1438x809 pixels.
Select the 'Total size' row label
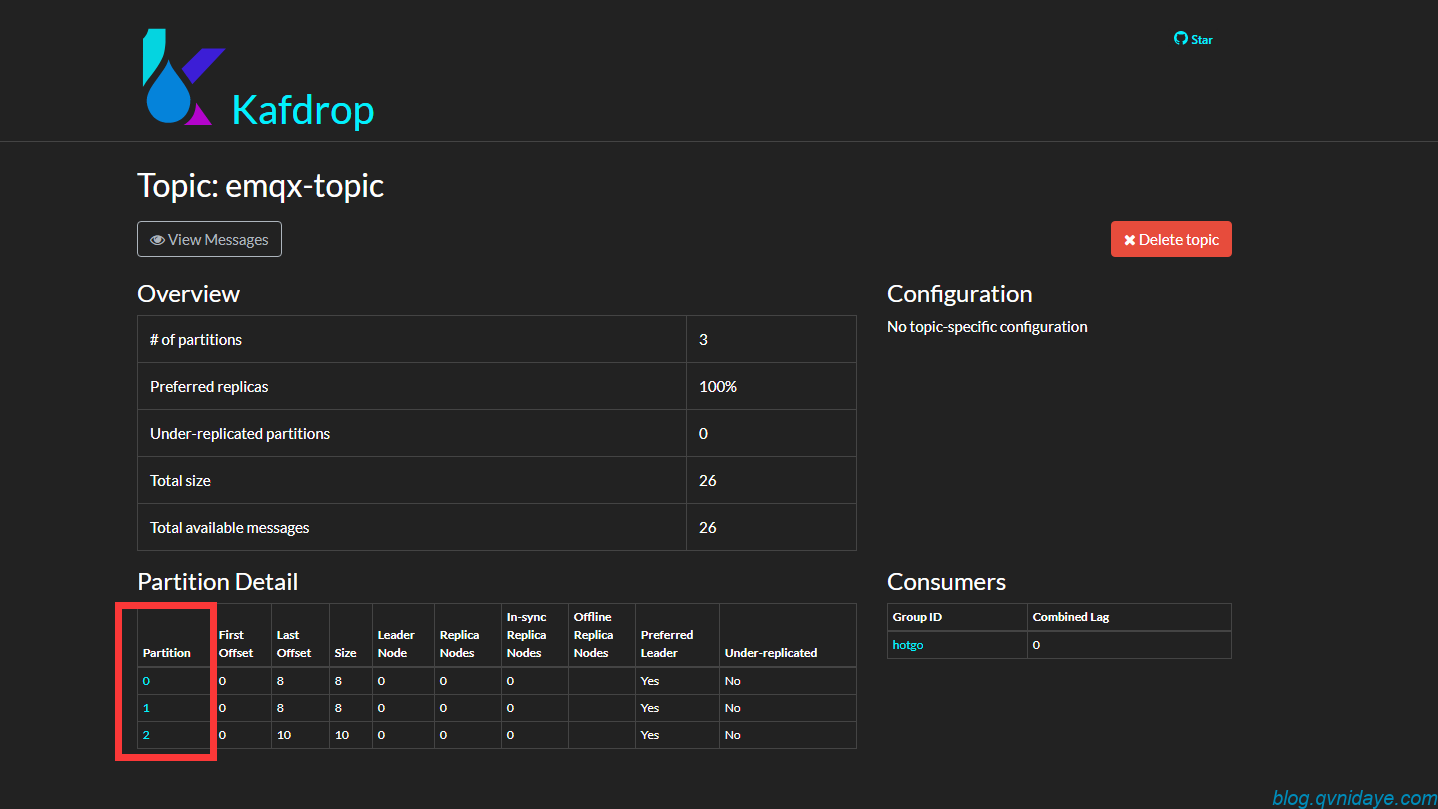(x=180, y=481)
